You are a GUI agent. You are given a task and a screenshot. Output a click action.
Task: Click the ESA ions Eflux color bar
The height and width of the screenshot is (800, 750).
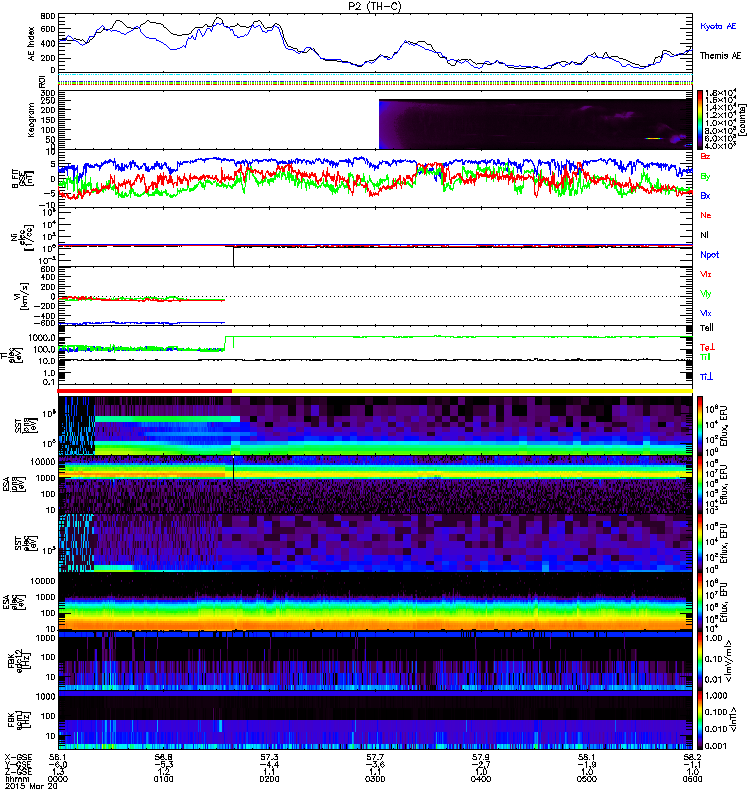point(701,484)
